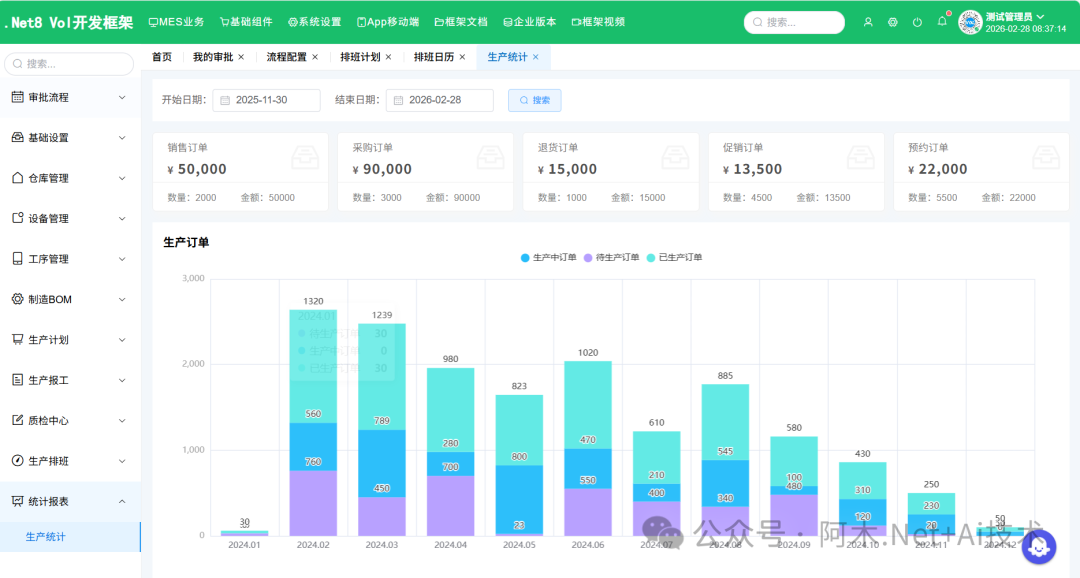Screen dimensions: 1080x578
Task: Toggle 生产中订单 legend series
Action: 548,258
